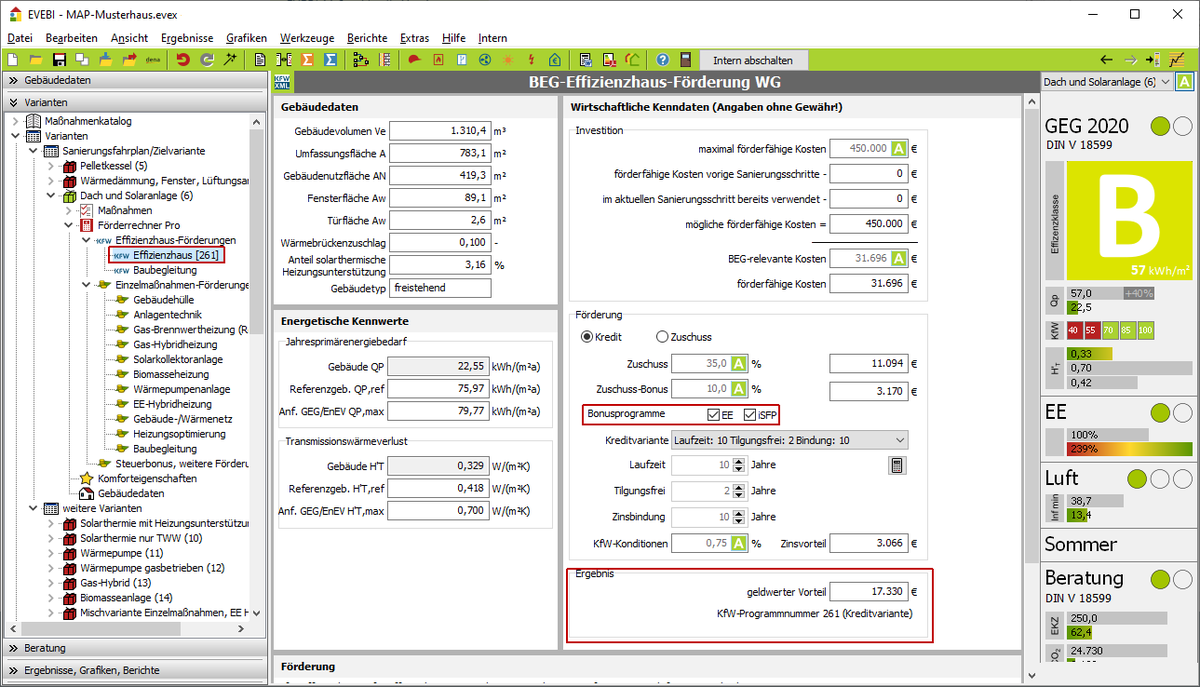Click the green house euro icon
Screen dimensions: 1200x687
(554, 60)
